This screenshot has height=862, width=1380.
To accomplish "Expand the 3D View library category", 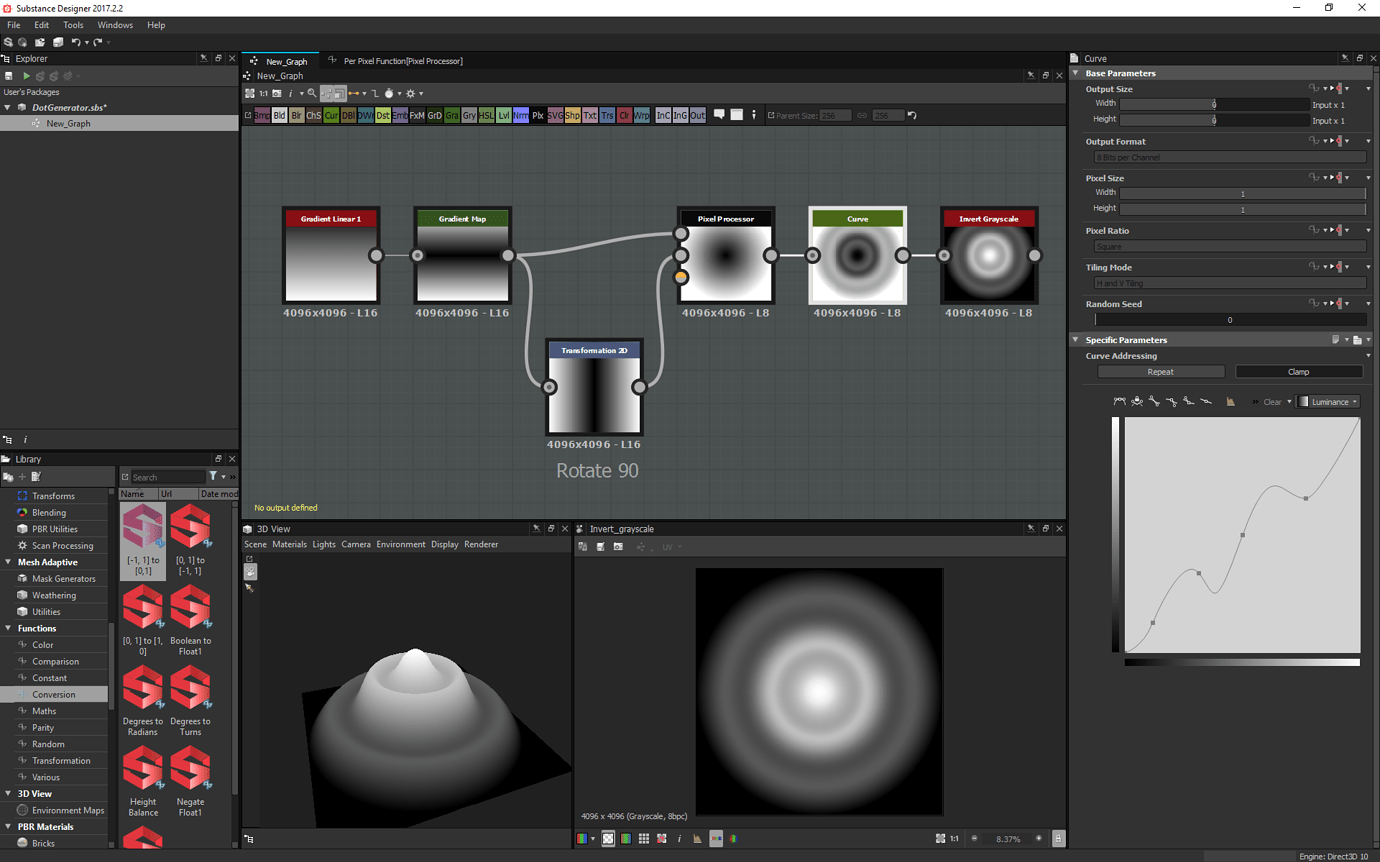I will 33,793.
